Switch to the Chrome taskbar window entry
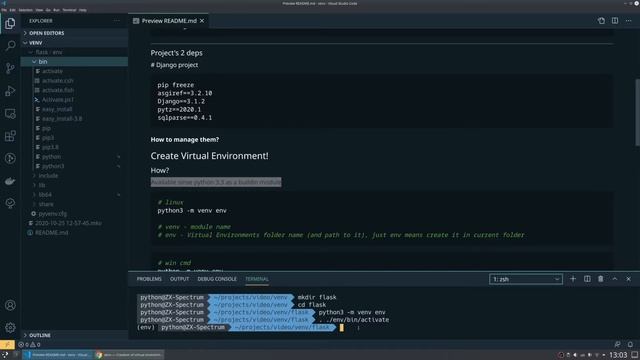Viewport: 640px width, 360px height. click(129, 355)
